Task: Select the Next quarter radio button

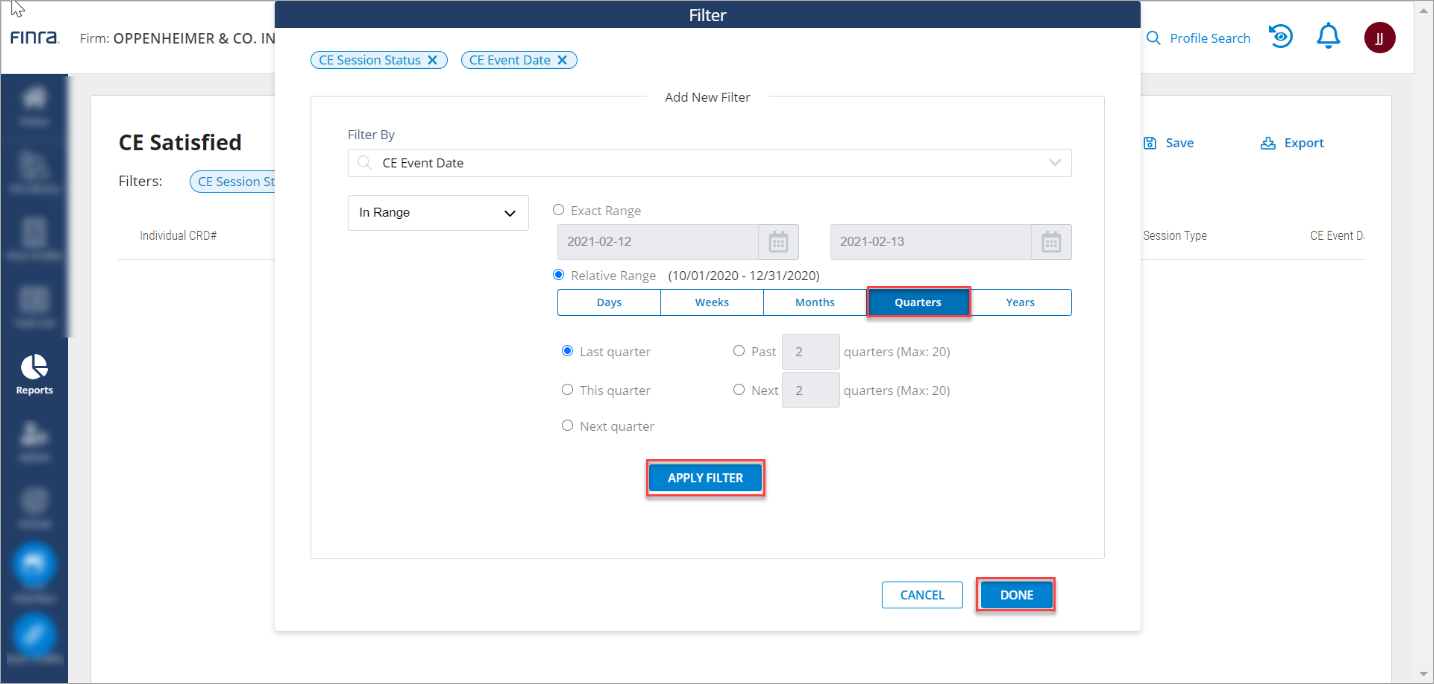Action: 568,426
